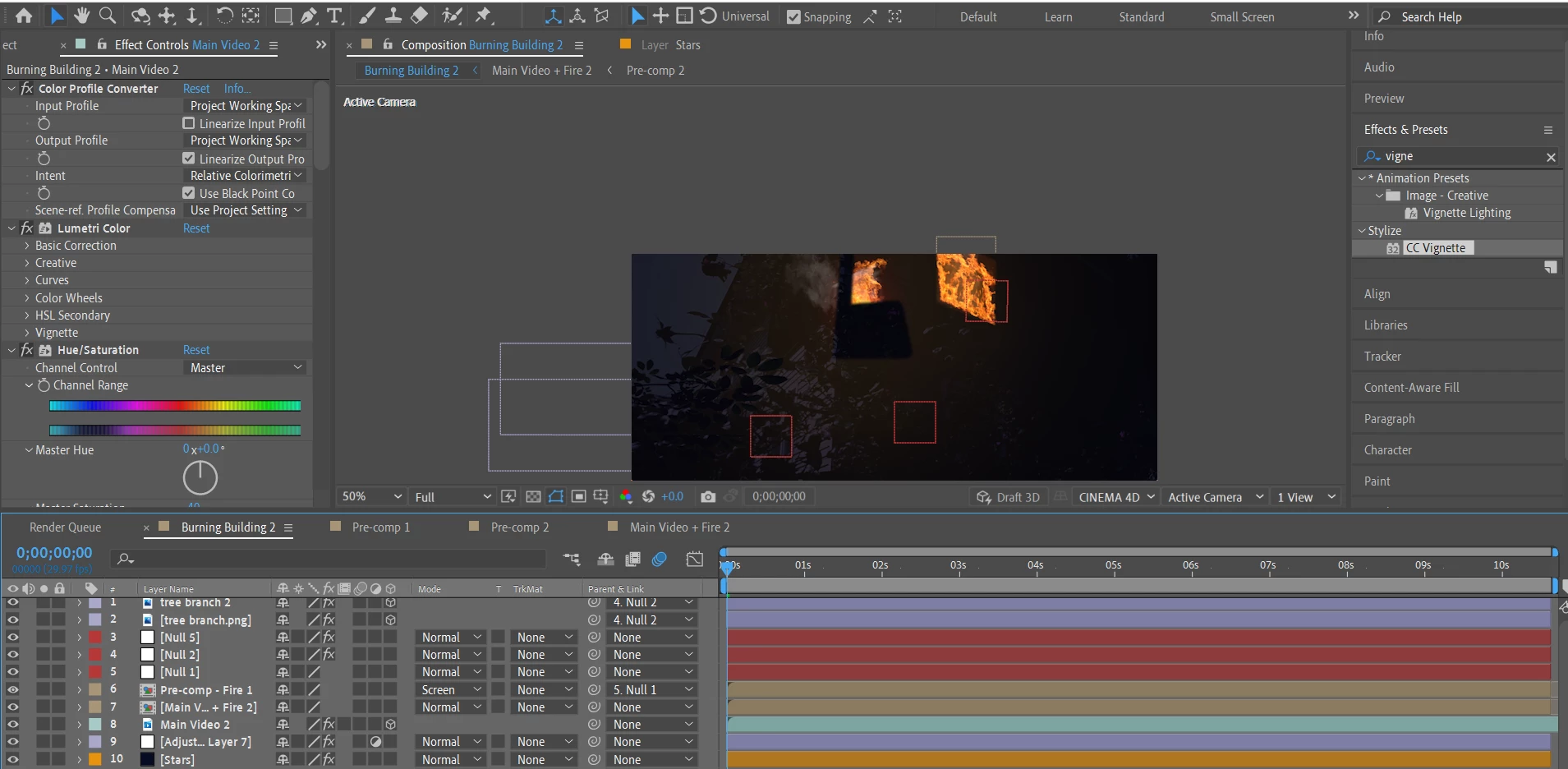Open the Graph Editor
Screen dimensions: 1568x769
pyautogui.click(x=695, y=559)
